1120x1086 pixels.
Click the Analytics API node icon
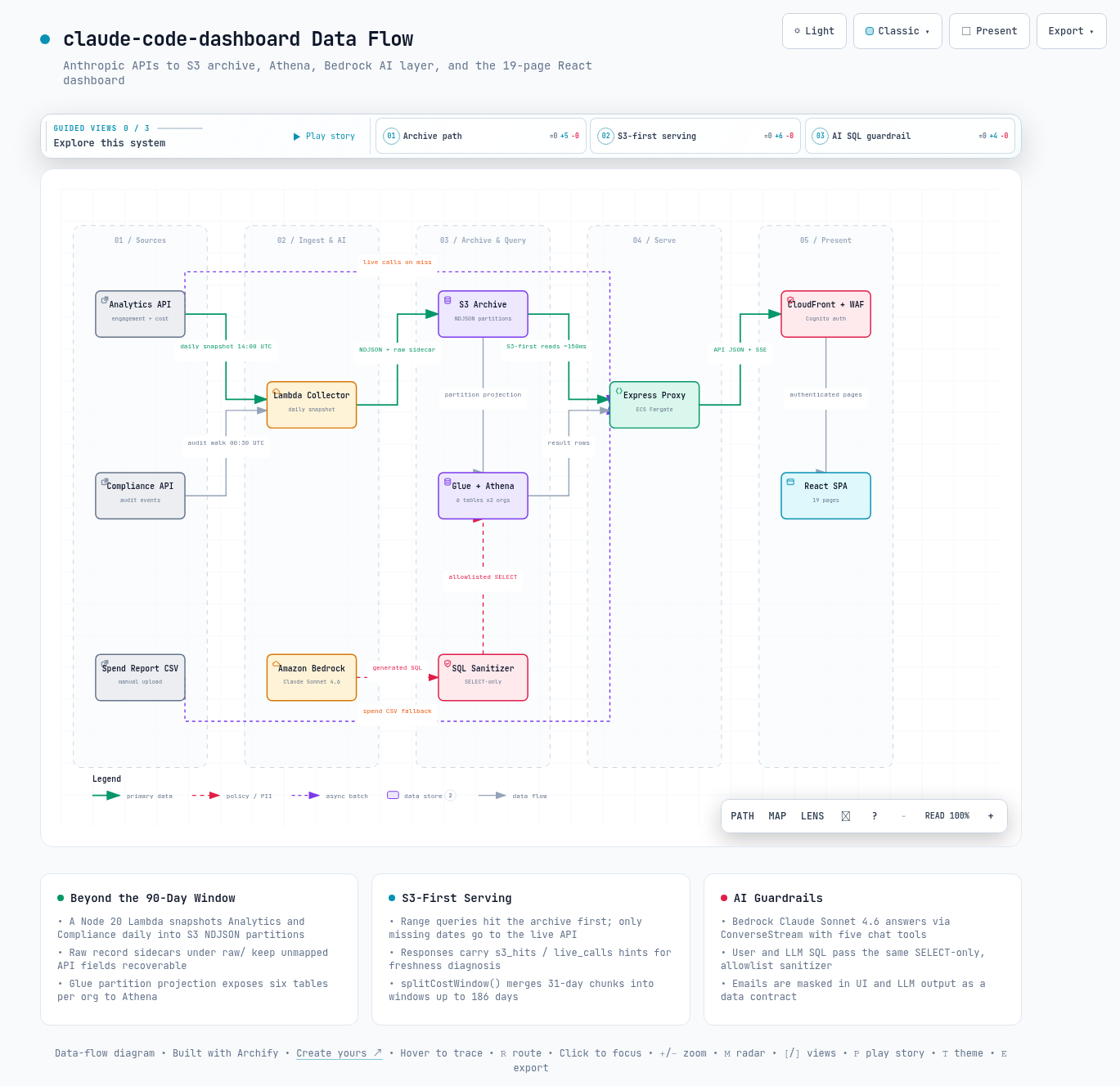pyautogui.click(x=105, y=300)
